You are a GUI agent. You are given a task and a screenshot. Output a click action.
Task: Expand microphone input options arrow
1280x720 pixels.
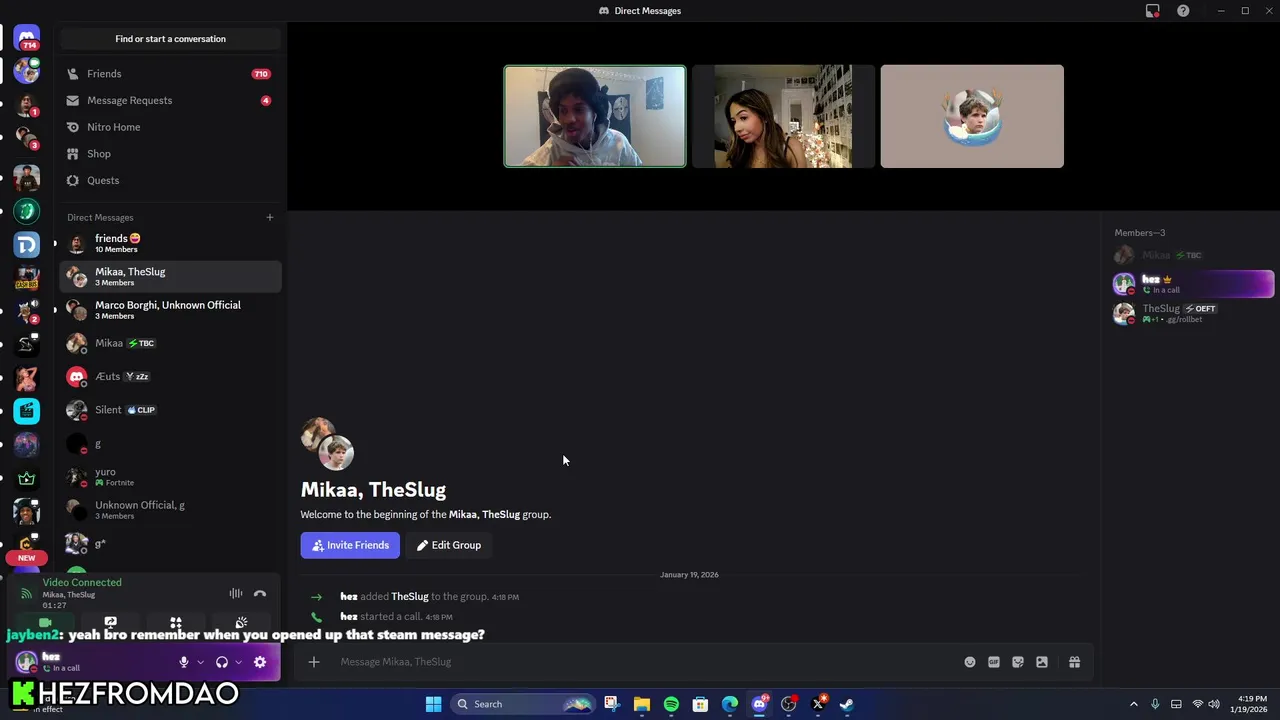click(200, 662)
